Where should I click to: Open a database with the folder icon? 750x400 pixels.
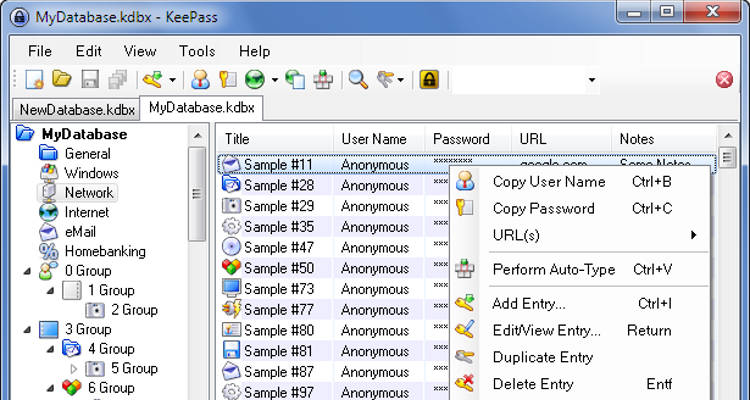[x=62, y=79]
